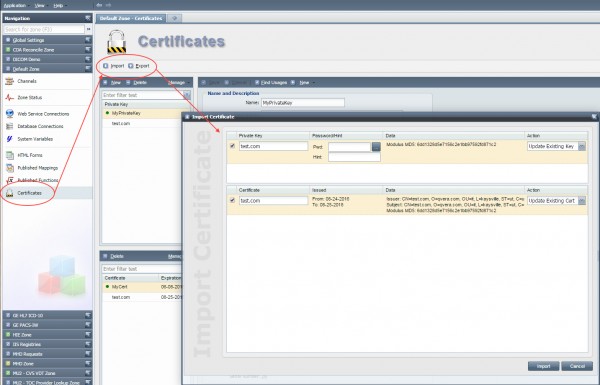This screenshot has height=385, width=600.
Task: Click the forward navigation arrow in top bar
Action: [x=108, y=5]
